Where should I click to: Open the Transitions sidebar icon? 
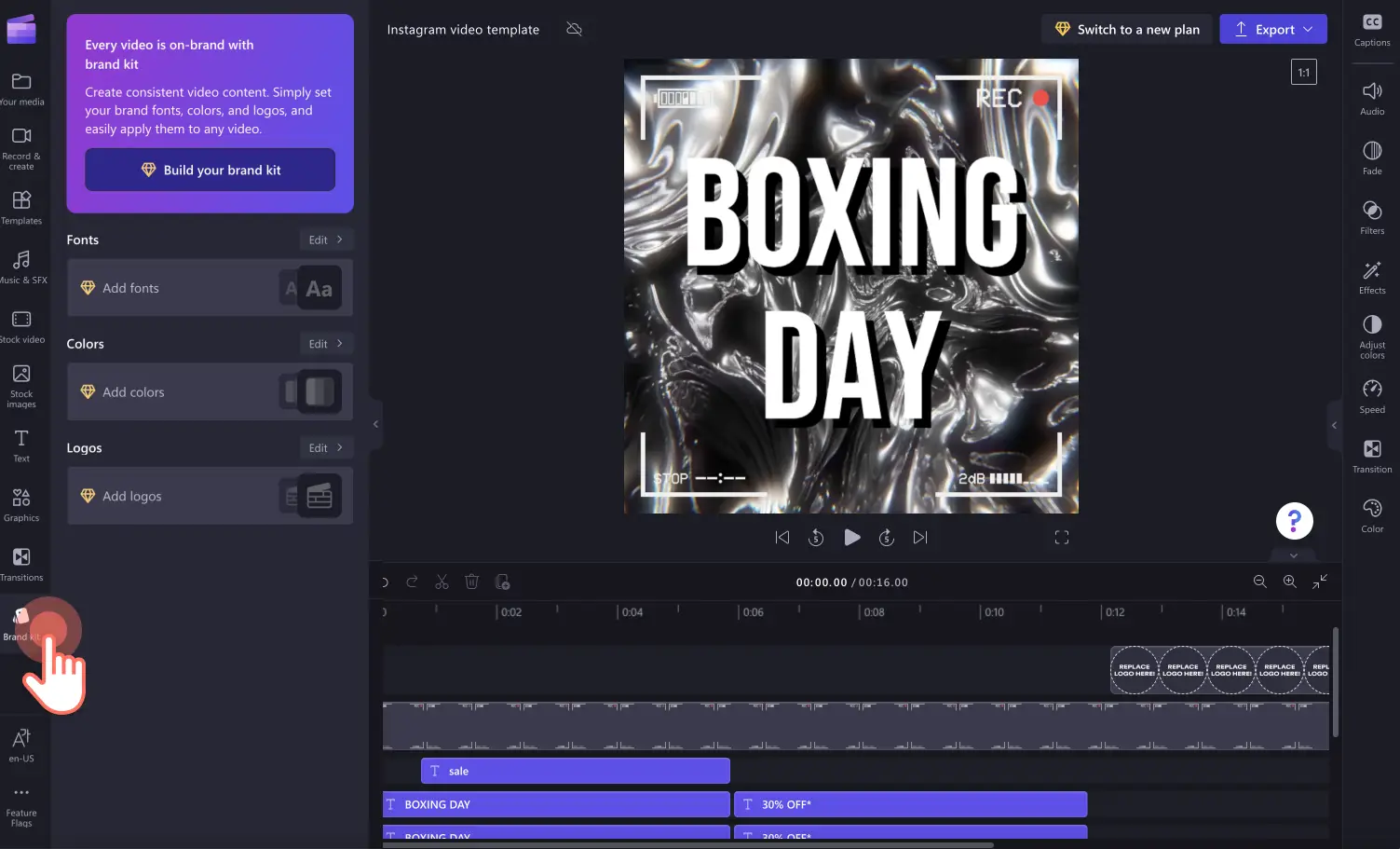(21, 565)
